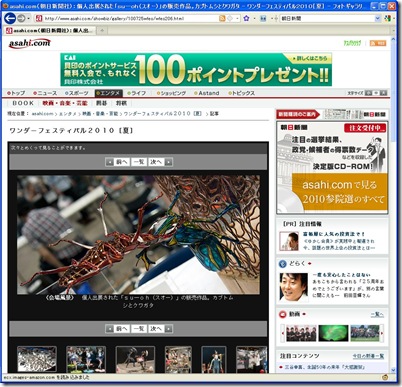
Task: Click the blue toolbar icon beside the search box
Action: [x=263, y=19]
